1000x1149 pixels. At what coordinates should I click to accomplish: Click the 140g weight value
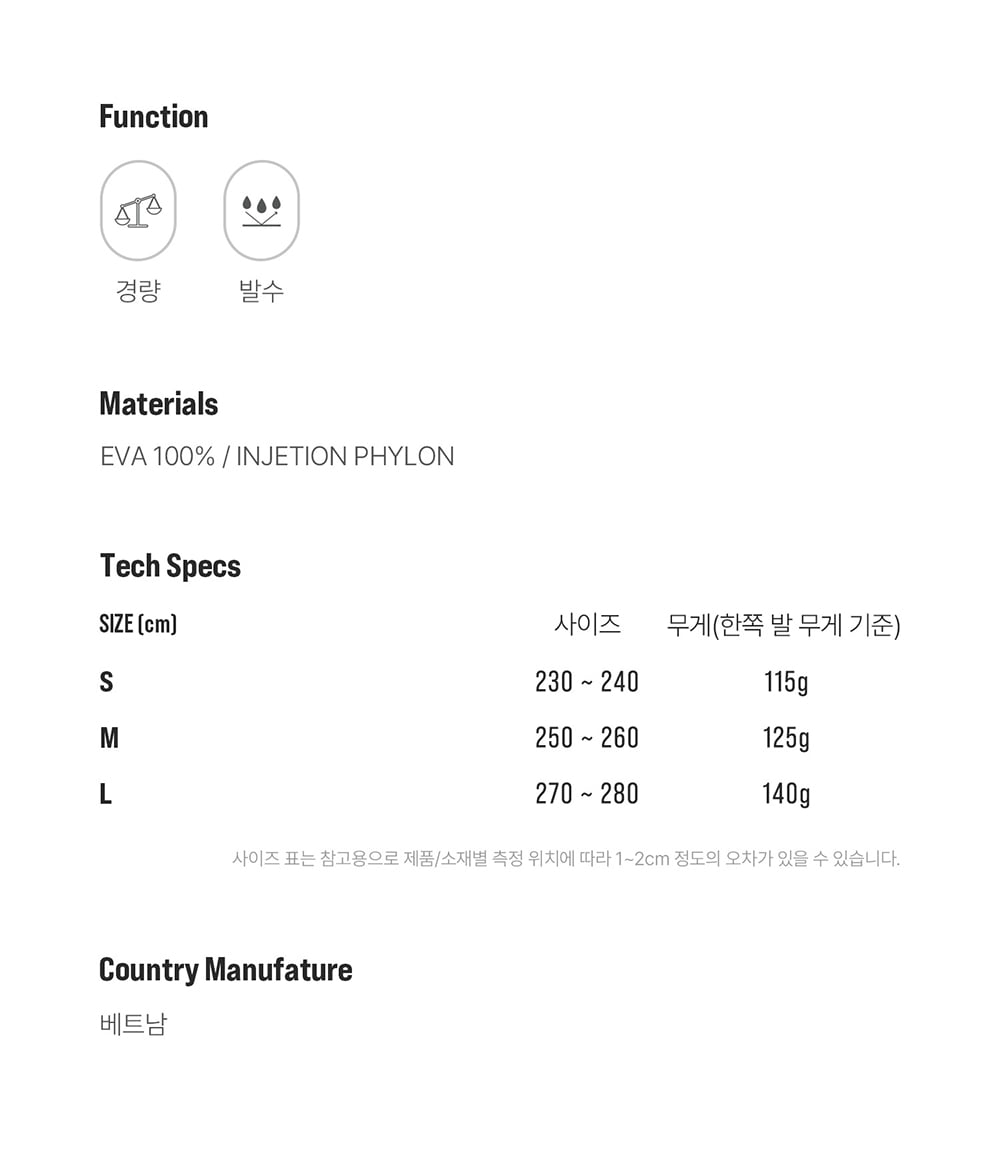click(x=786, y=794)
